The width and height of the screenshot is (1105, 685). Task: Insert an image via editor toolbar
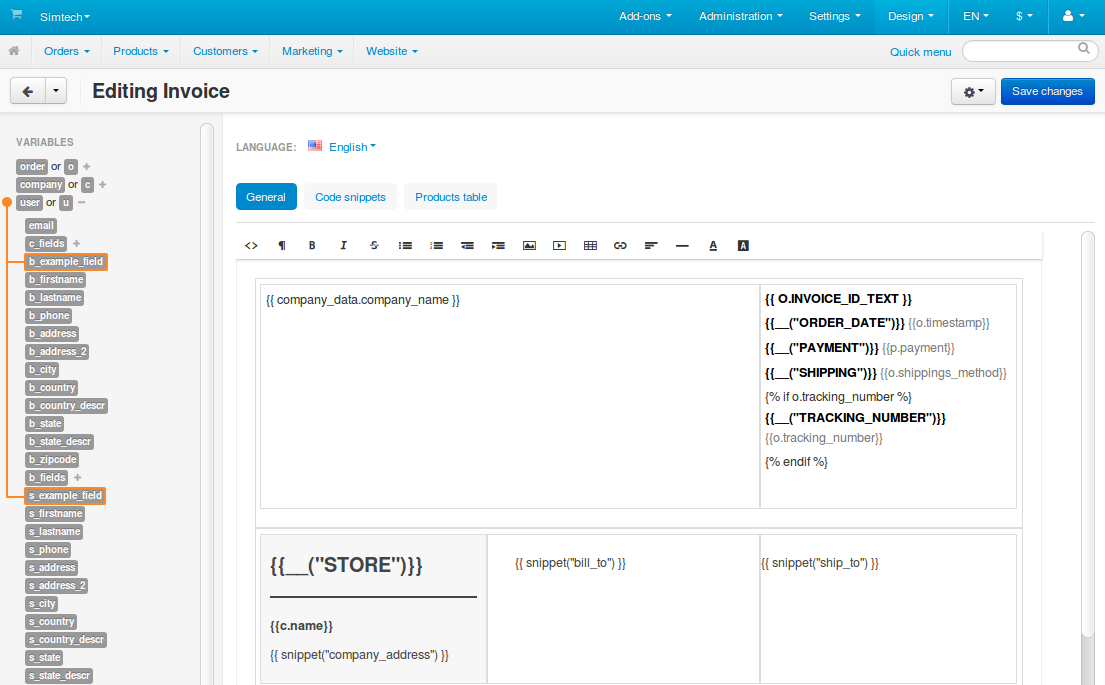click(529, 245)
